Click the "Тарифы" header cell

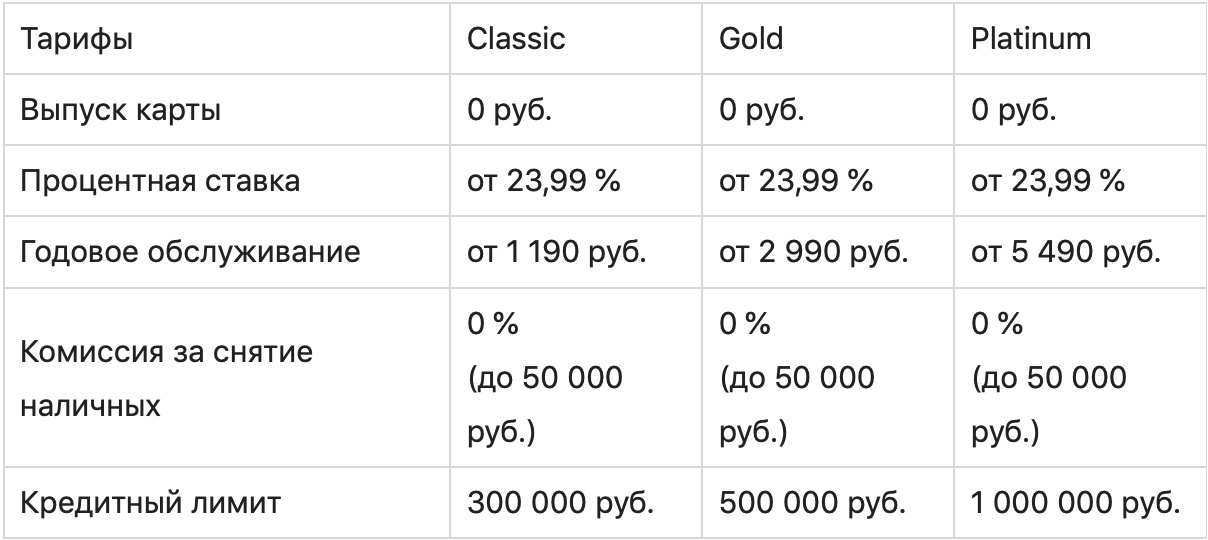pos(78,39)
